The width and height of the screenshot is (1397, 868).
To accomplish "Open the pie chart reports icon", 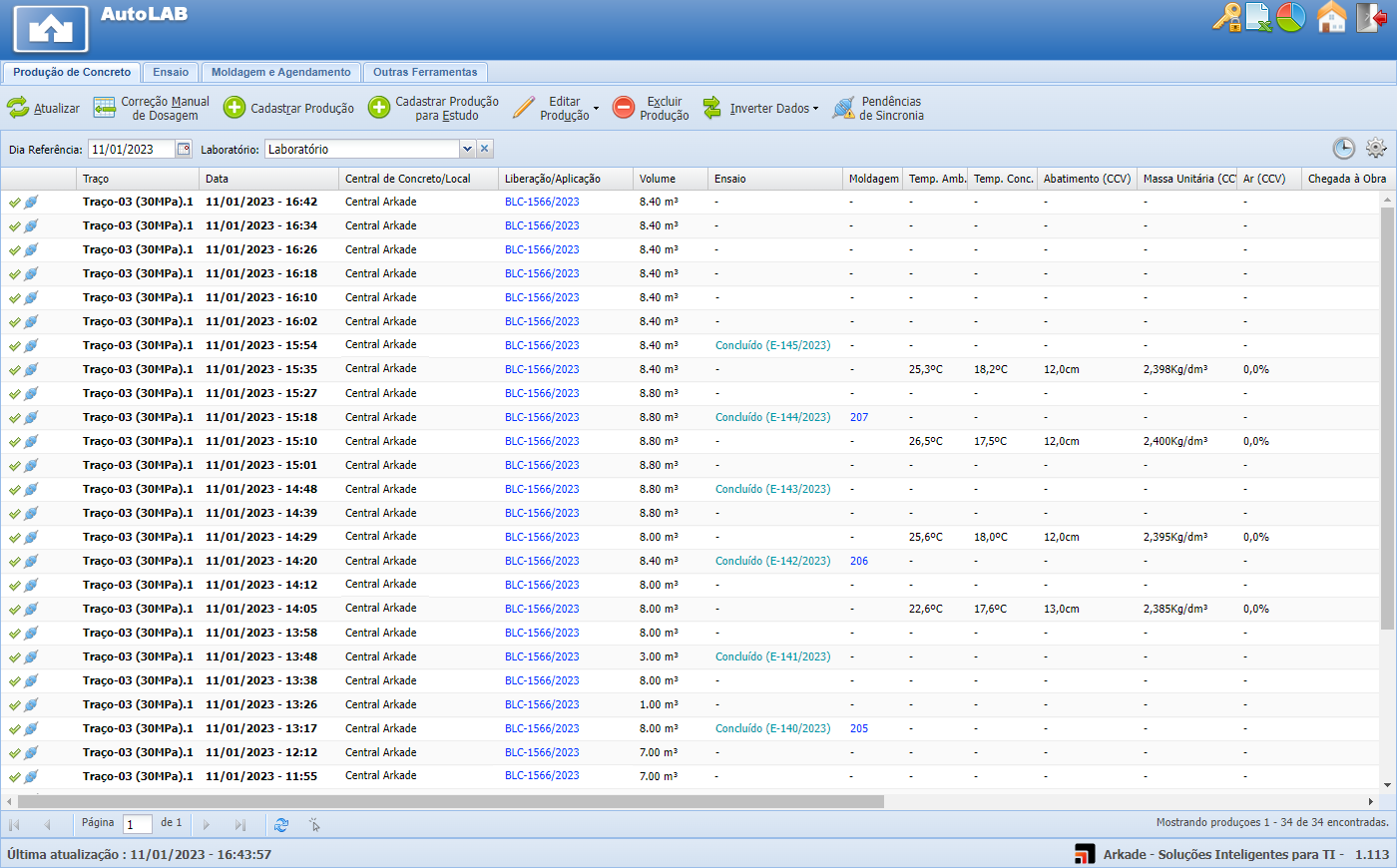I will click(1291, 18).
